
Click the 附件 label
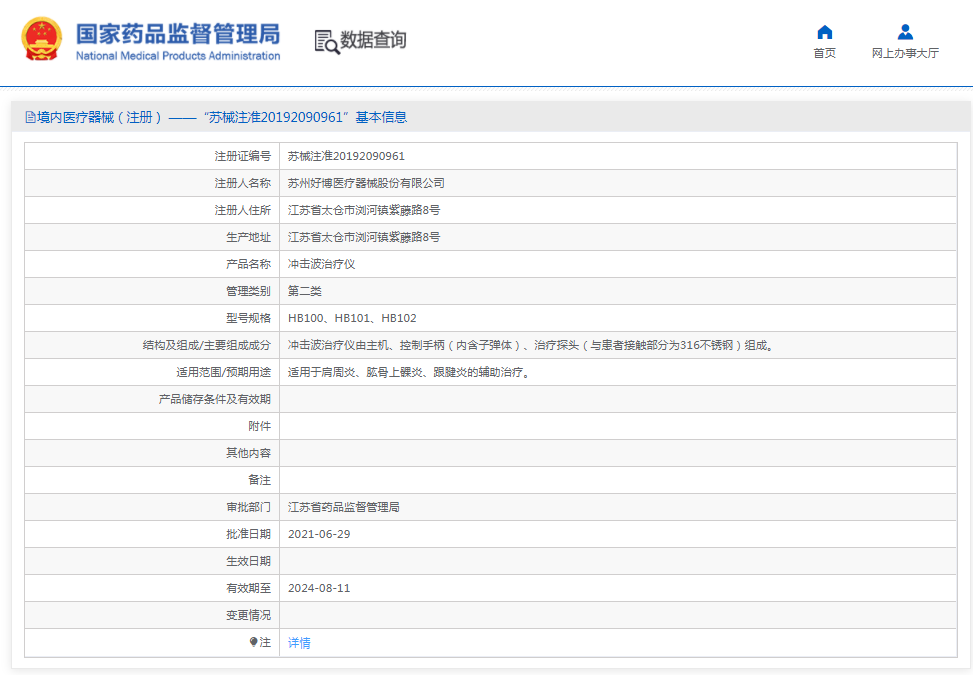tap(259, 426)
